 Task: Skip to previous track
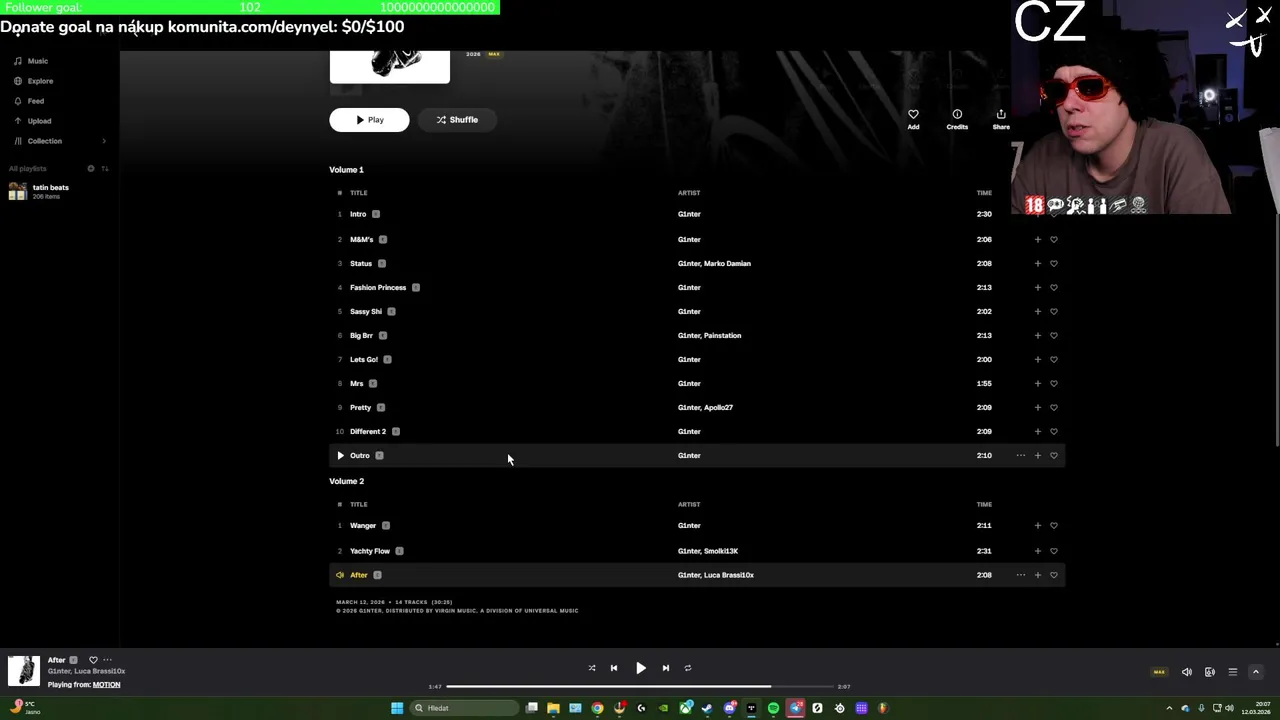coord(614,668)
